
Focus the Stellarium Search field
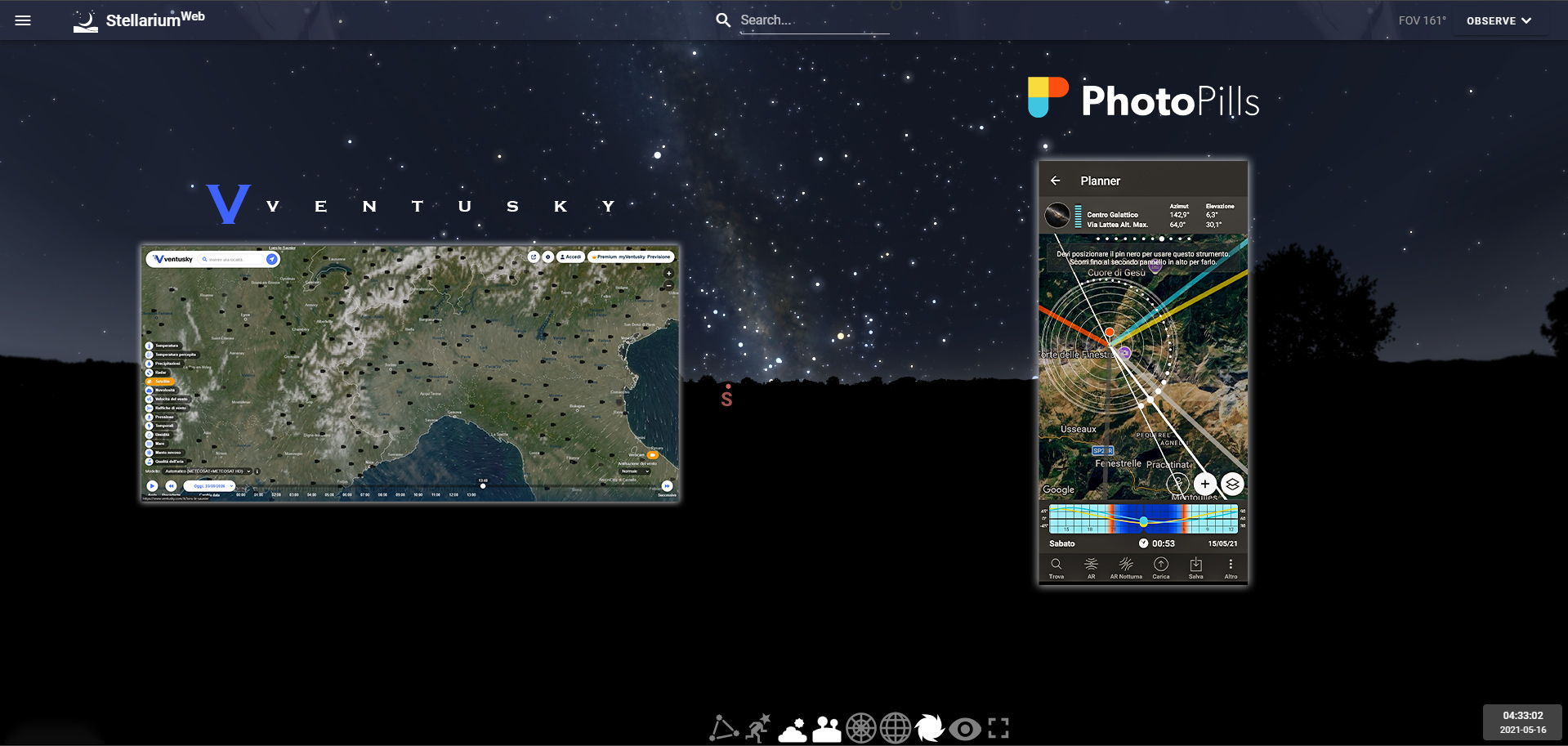(814, 20)
